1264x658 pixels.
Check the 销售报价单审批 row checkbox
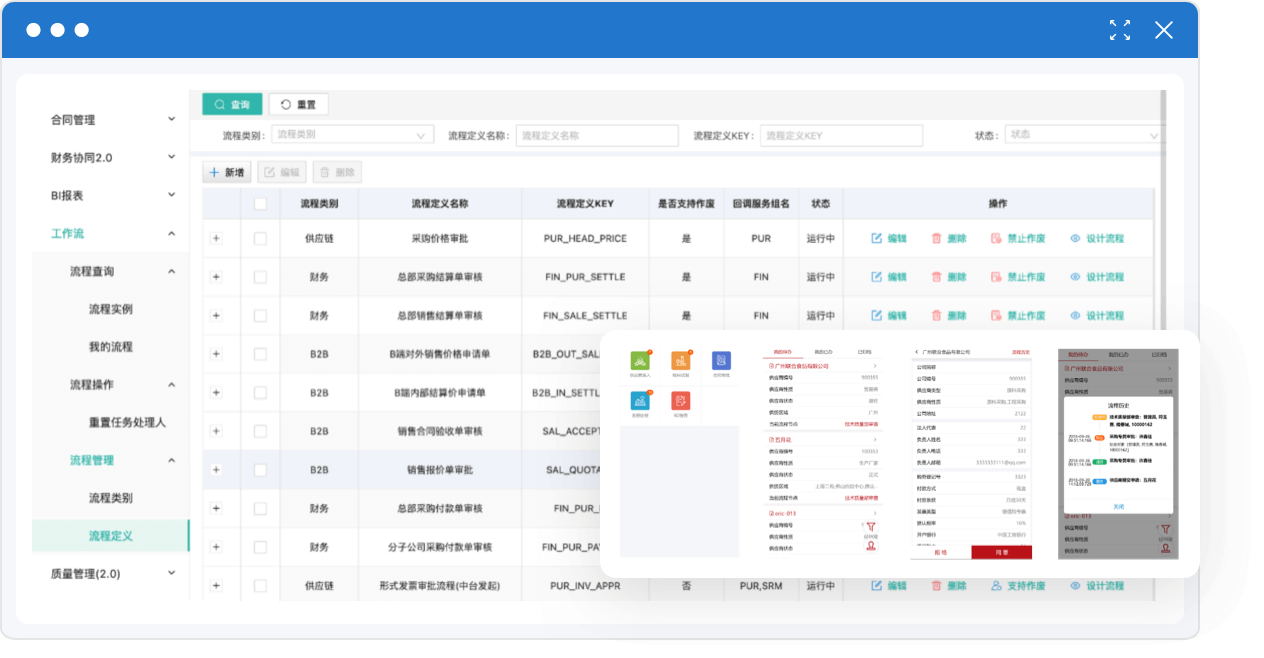[x=261, y=469]
